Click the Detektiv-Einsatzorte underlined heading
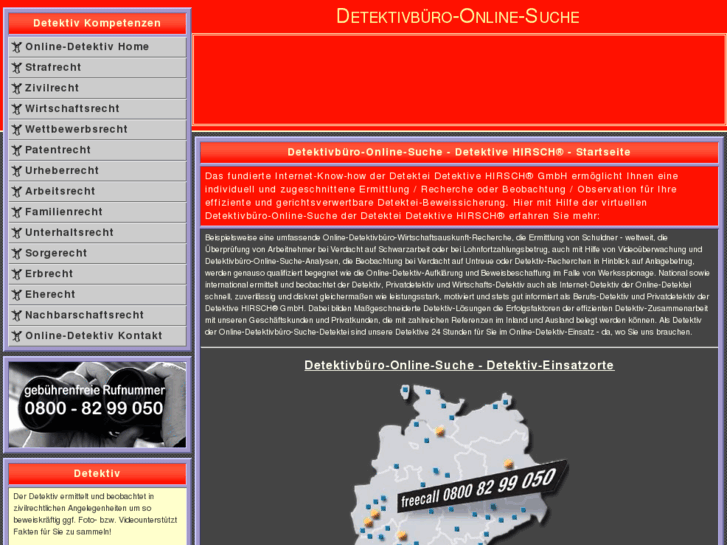This screenshot has width=727, height=545. point(459,365)
